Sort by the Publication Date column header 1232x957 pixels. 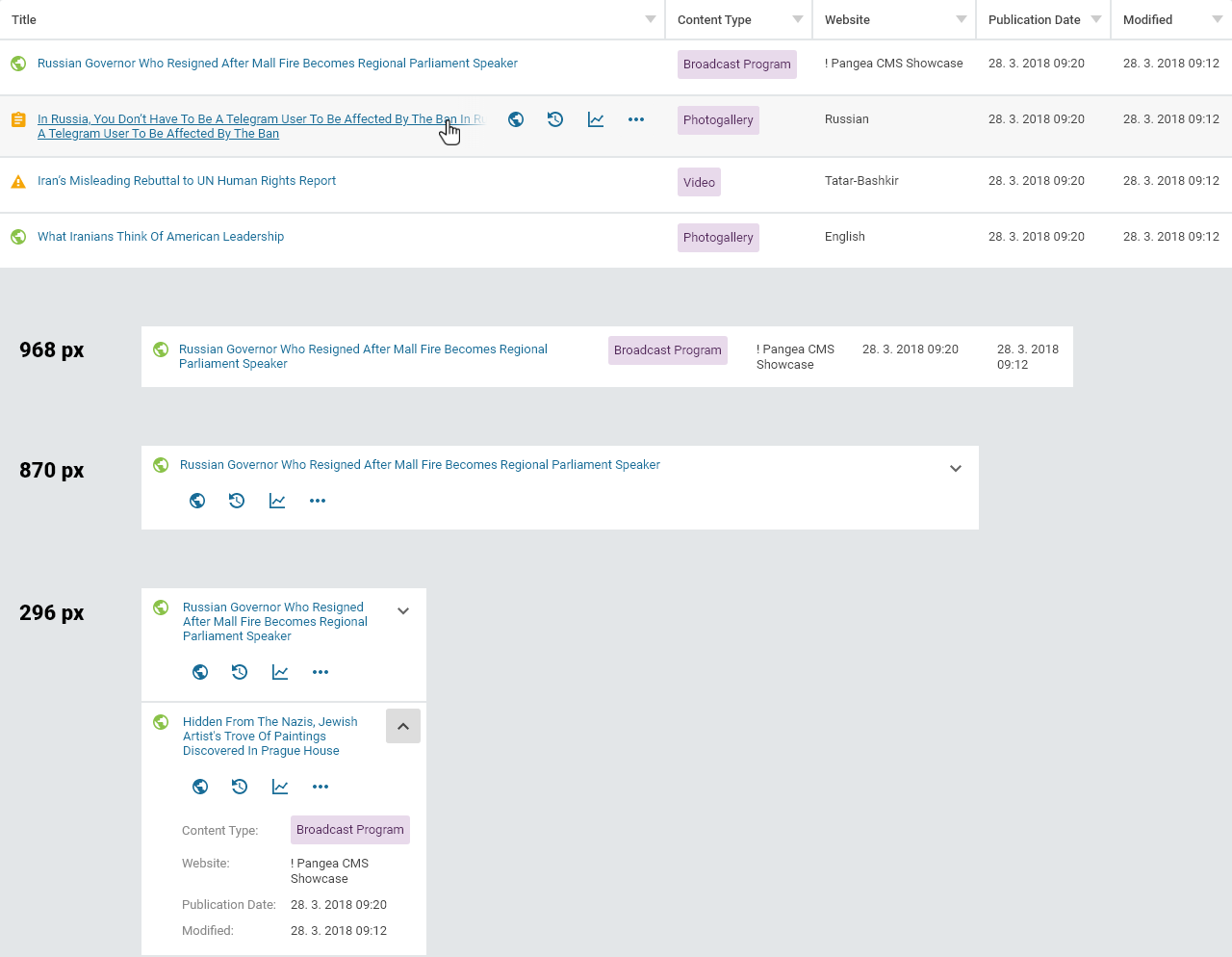(x=1034, y=19)
